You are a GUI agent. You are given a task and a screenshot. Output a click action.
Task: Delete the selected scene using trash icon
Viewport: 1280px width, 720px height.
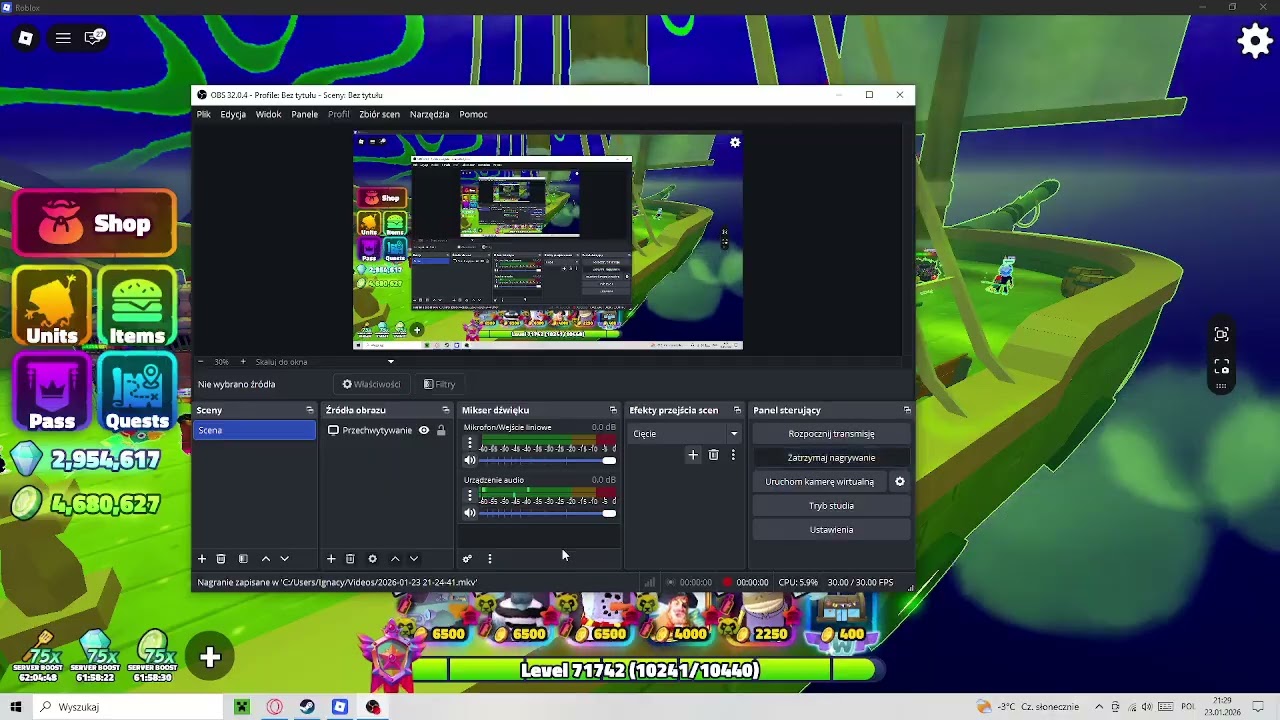pyautogui.click(x=221, y=559)
